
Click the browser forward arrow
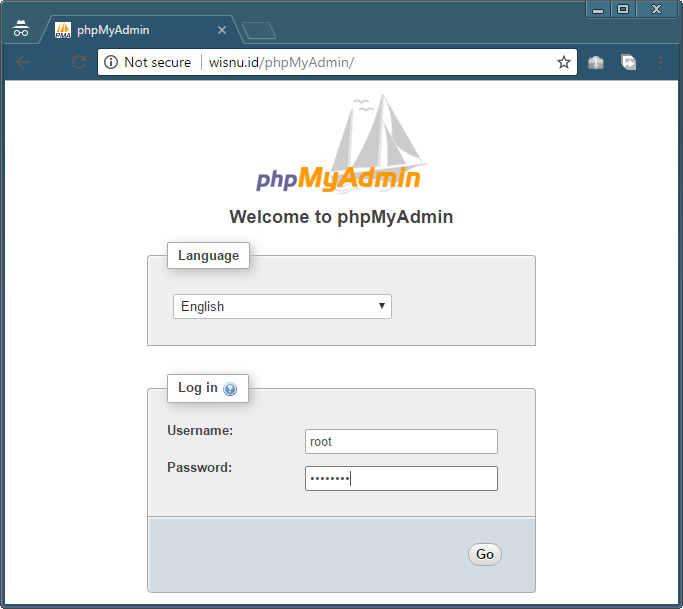tap(51, 62)
